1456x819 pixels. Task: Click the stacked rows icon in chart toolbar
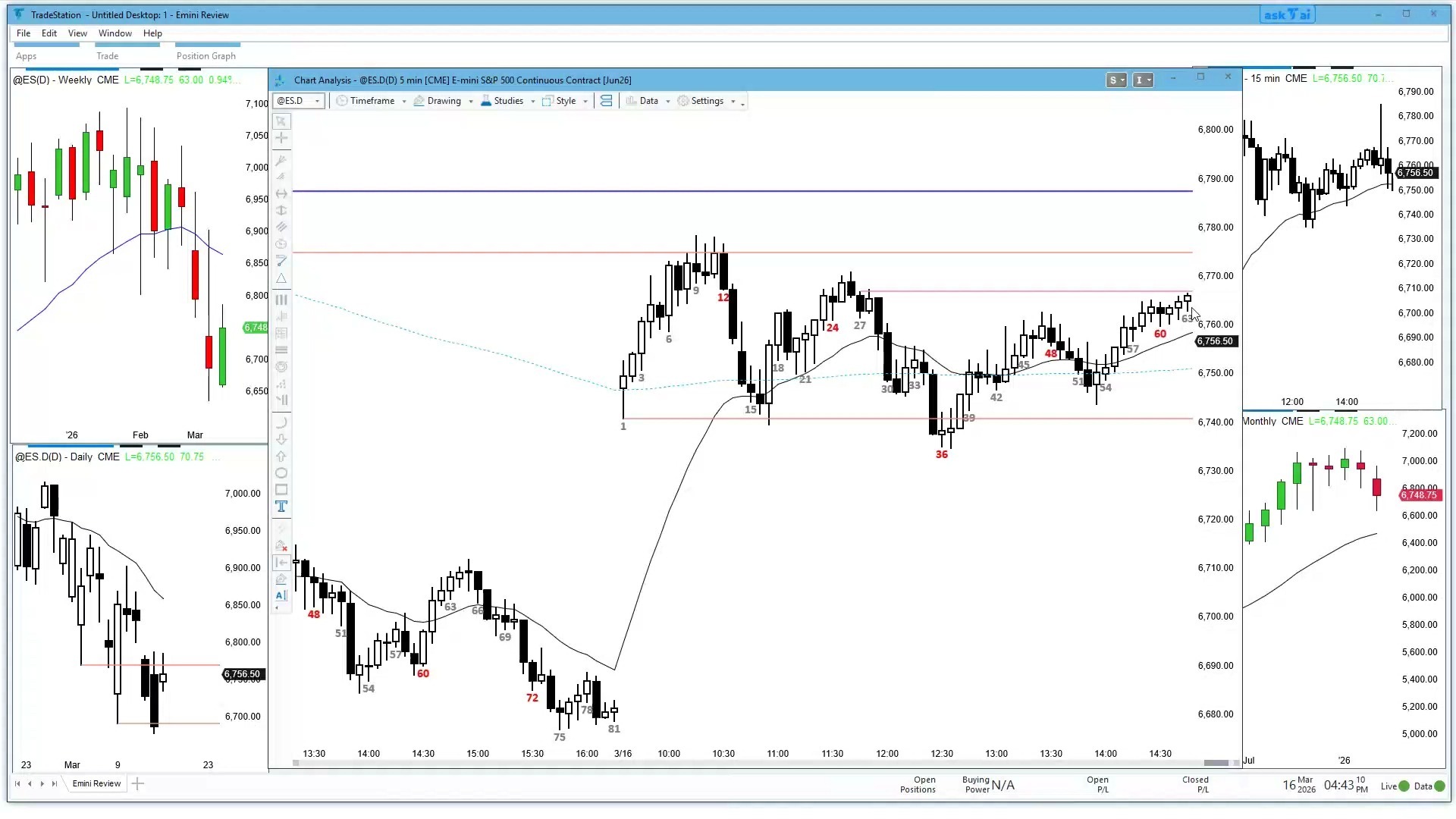coord(606,101)
